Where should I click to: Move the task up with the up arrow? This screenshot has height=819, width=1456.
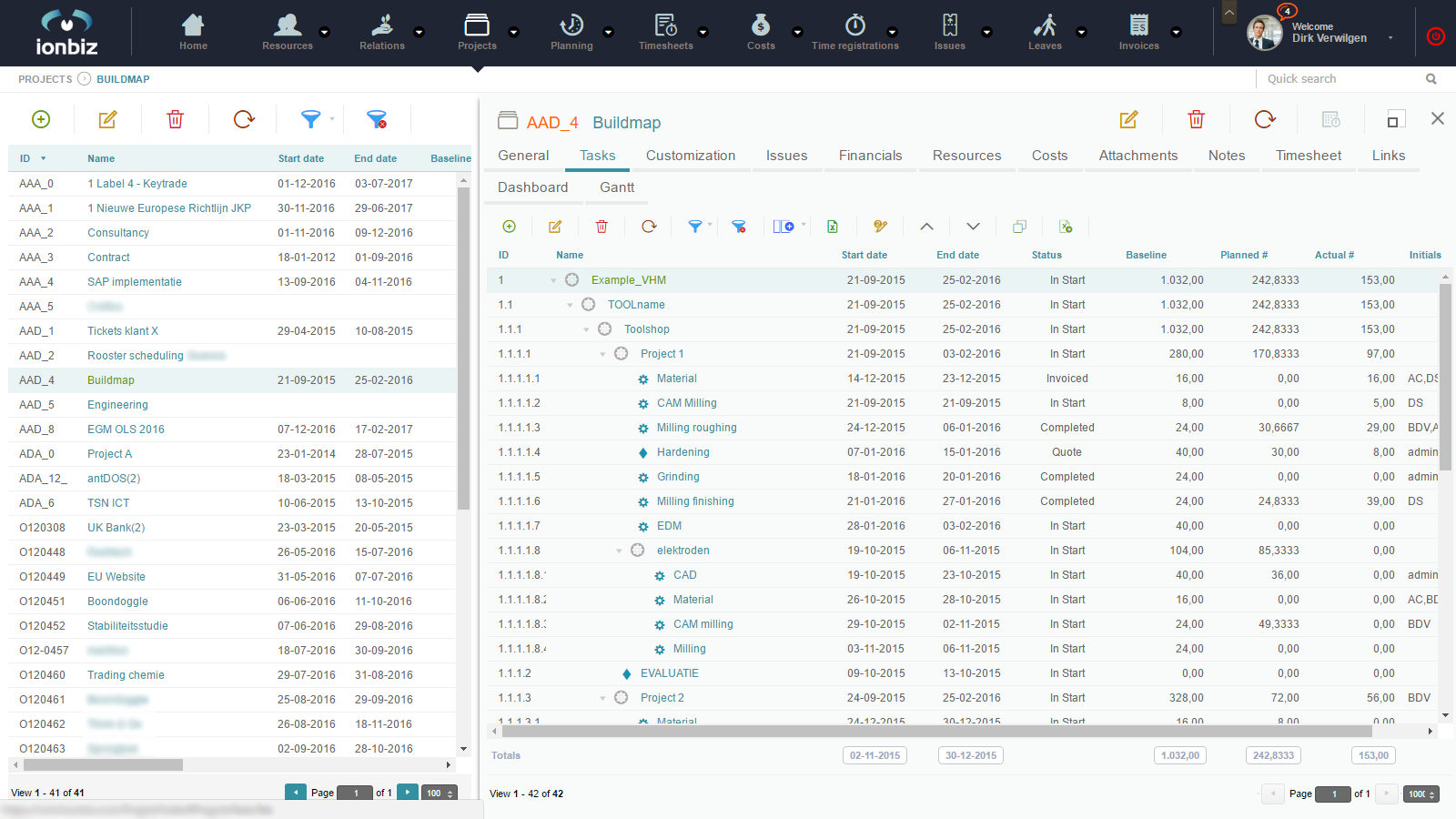[x=926, y=227]
